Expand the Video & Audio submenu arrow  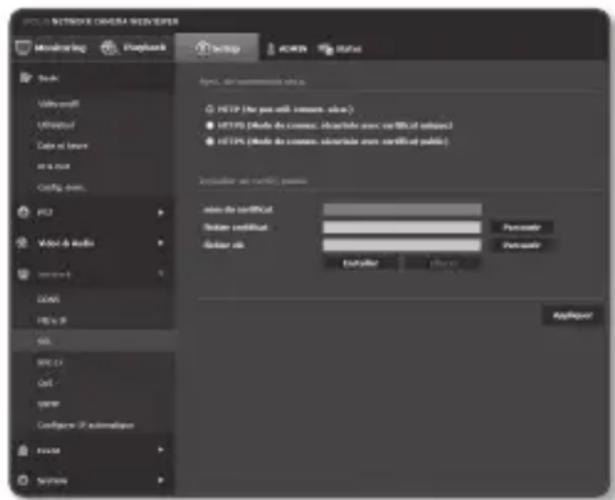pos(160,242)
